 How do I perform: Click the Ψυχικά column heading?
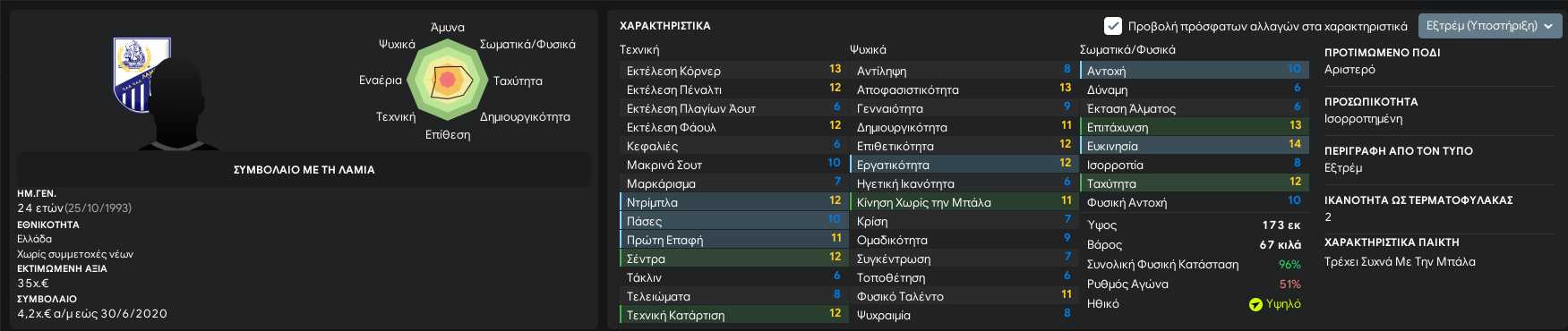pyautogui.click(x=868, y=50)
